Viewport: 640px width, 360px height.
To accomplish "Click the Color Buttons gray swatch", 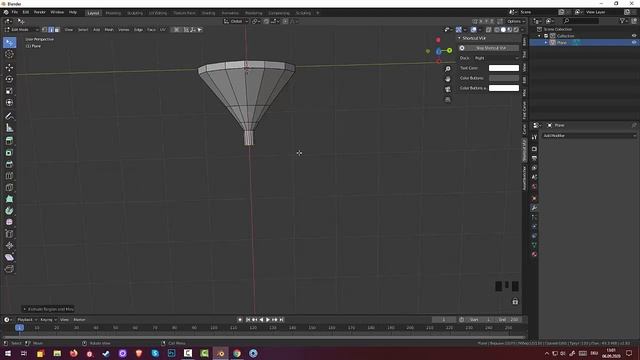I will [504, 78].
